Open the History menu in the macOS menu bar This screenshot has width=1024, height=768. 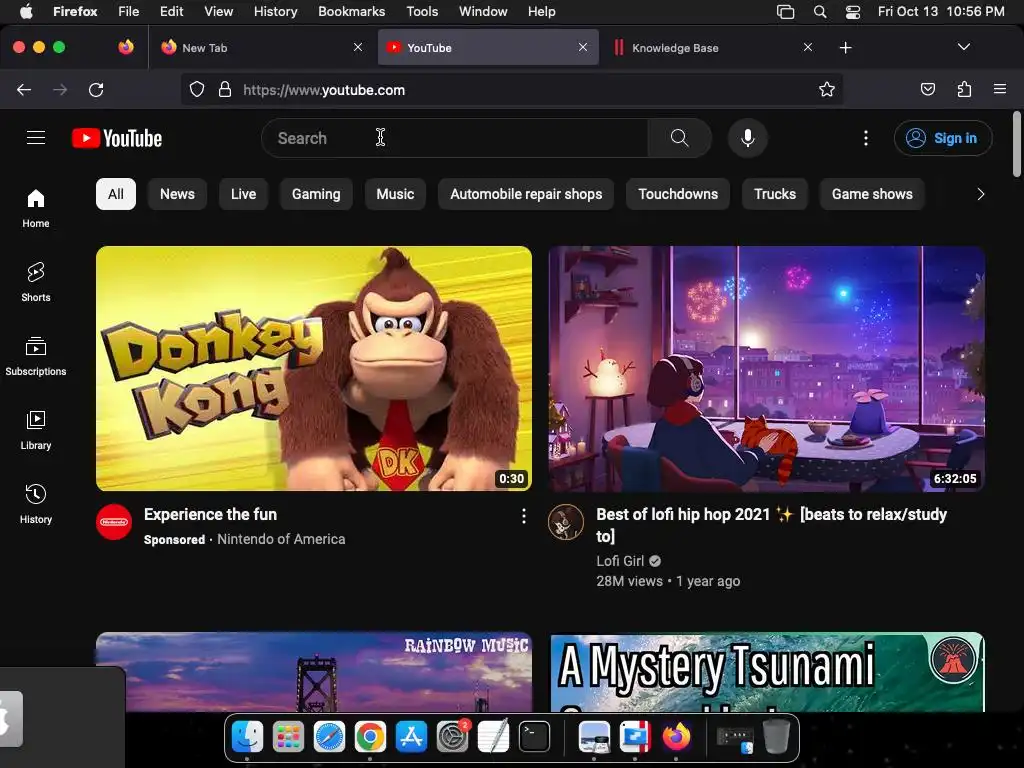coord(275,12)
